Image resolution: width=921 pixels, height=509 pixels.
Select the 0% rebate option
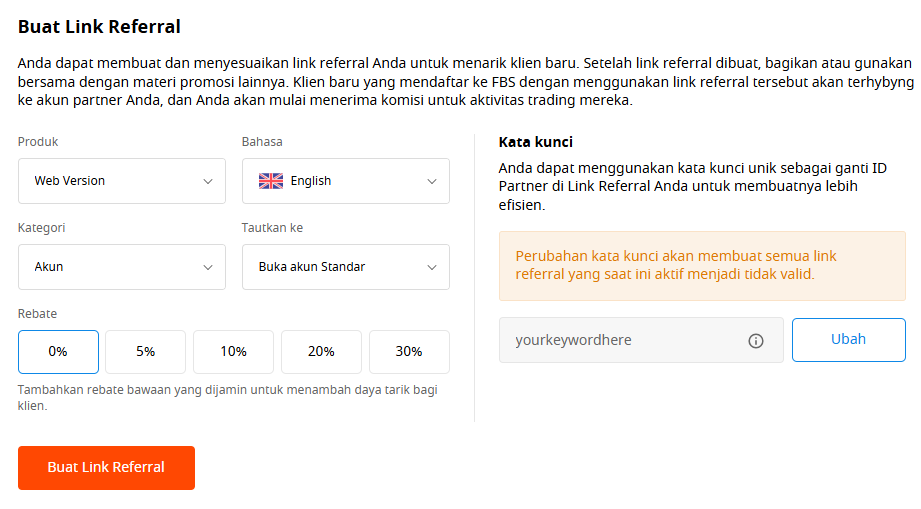(x=58, y=352)
